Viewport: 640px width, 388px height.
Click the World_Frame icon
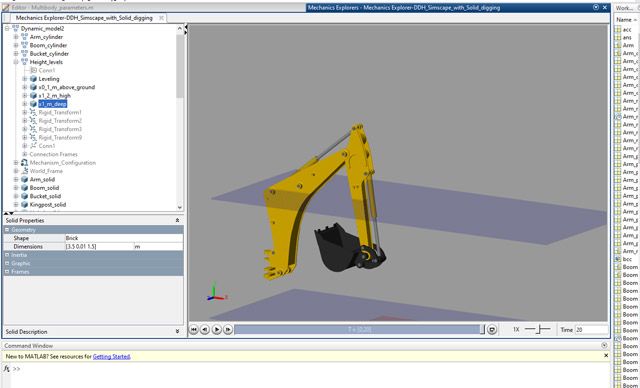click(24, 171)
